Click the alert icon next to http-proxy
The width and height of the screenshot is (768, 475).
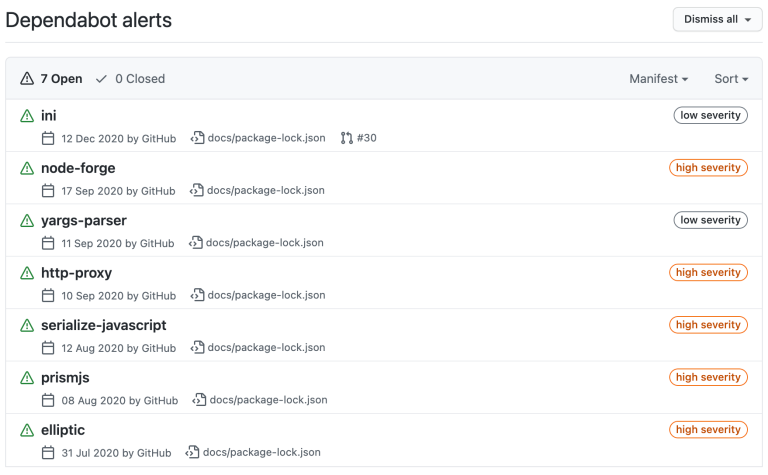(x=27, y=273)
